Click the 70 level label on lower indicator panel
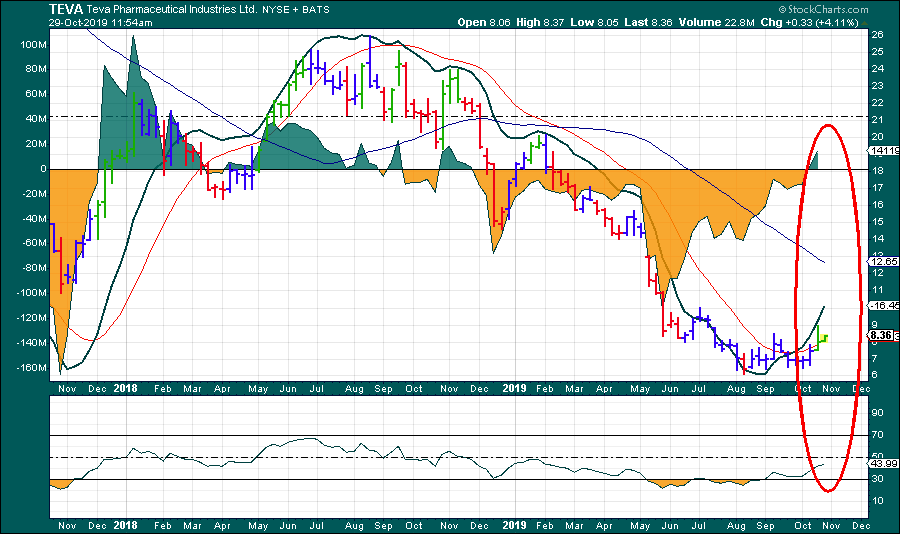The height and width of the screenshot is (534, 900). click(x=876, y=434)
